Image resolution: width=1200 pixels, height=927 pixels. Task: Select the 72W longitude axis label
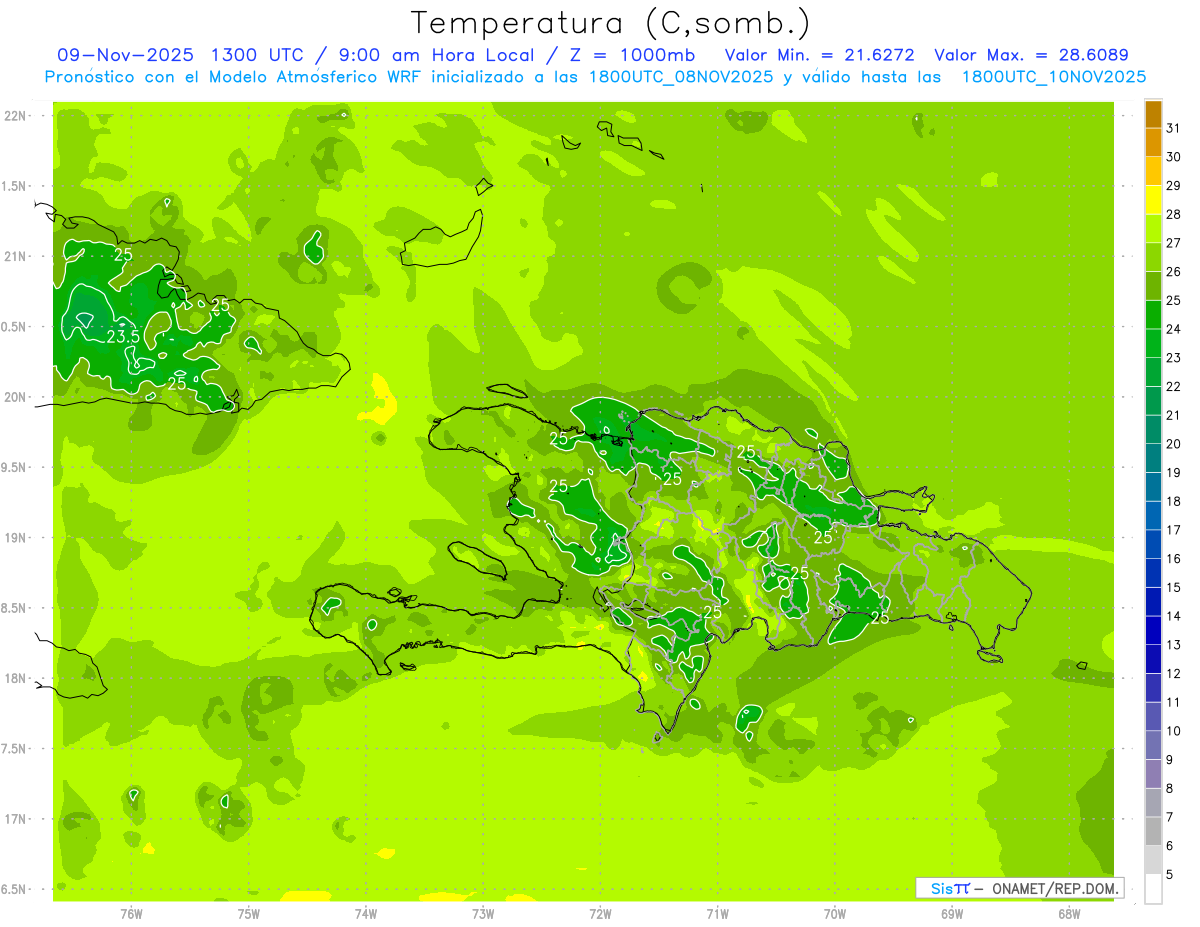point(600,913)
